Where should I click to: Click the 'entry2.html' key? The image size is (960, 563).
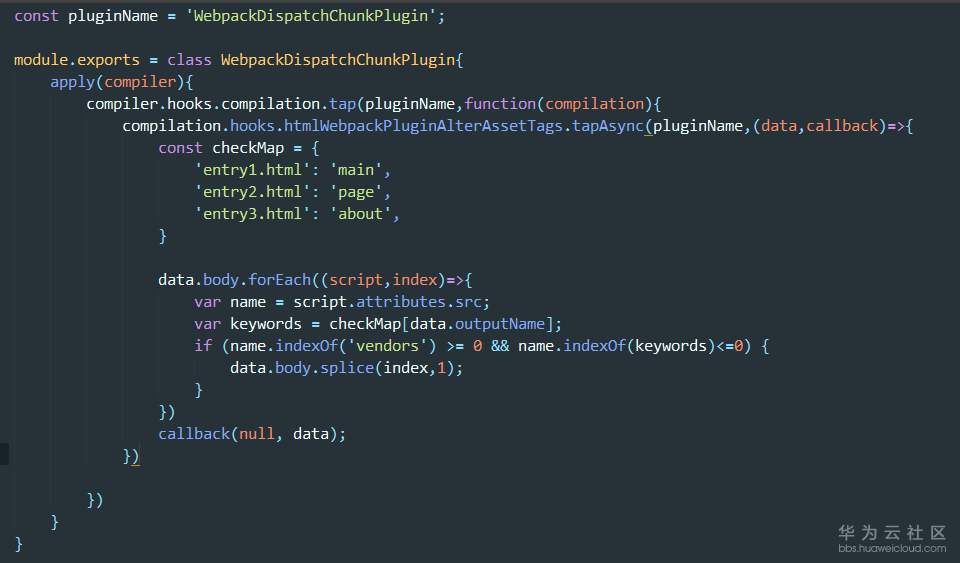252,192
